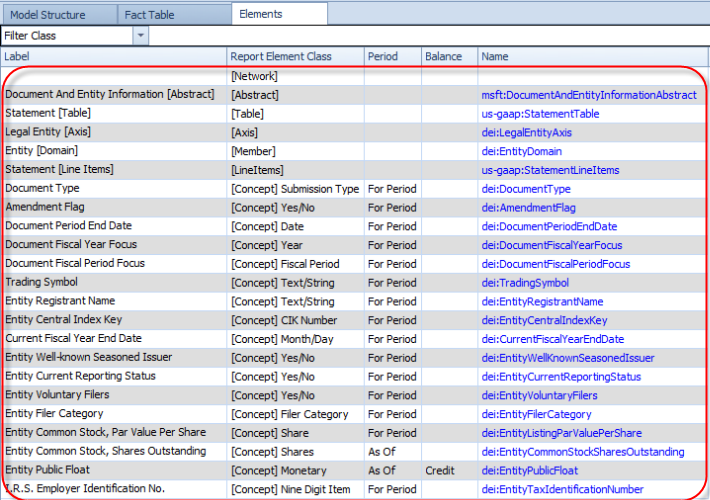Select 'Document Fiscal Period Focus' label
The height and width of the screenshot is (500, 710).
pyautogui.click(x=75, y=263)
